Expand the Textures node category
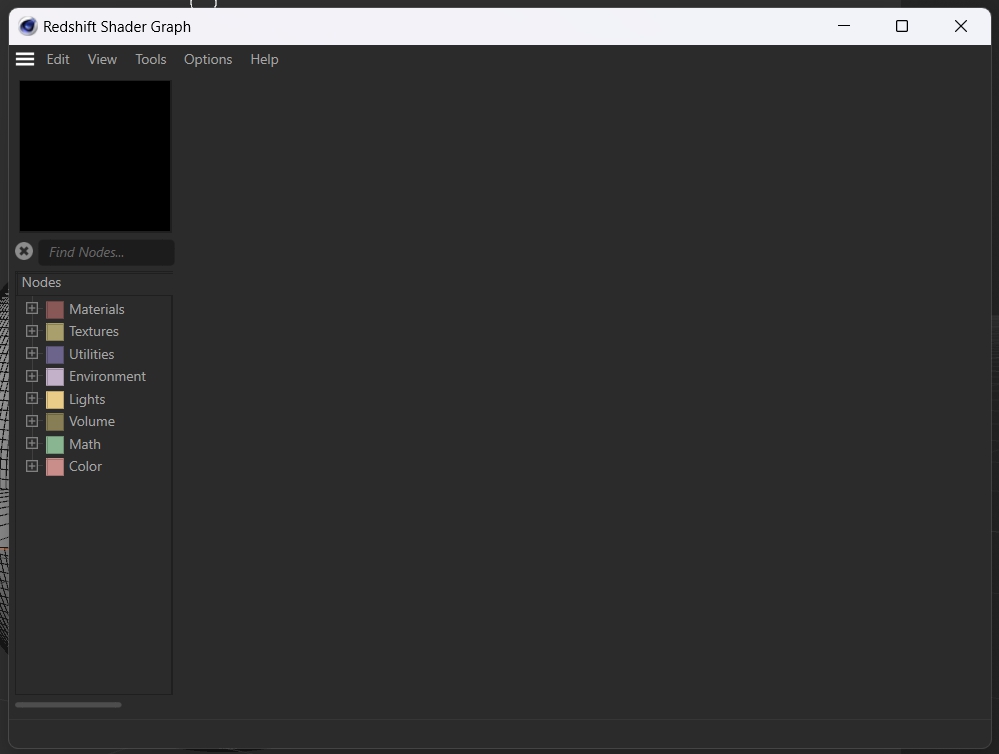 pos(32,331)
